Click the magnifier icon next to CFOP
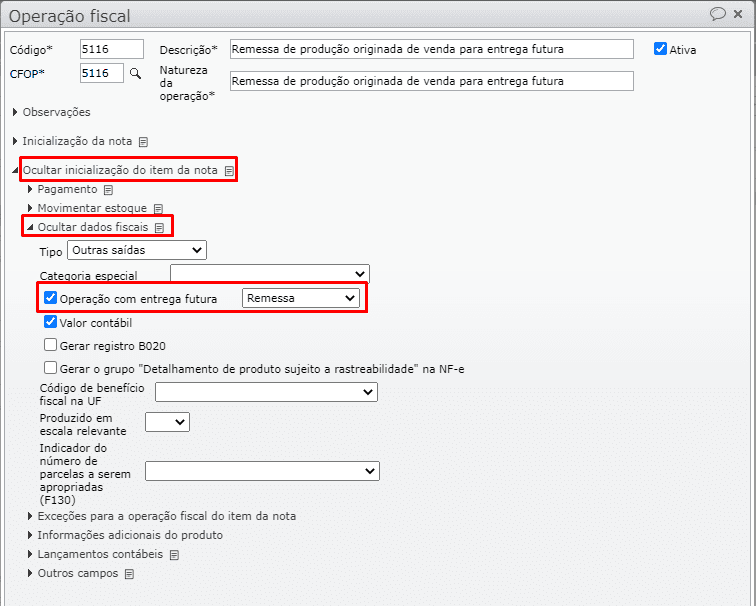756x606 pixels. (136, 73)
